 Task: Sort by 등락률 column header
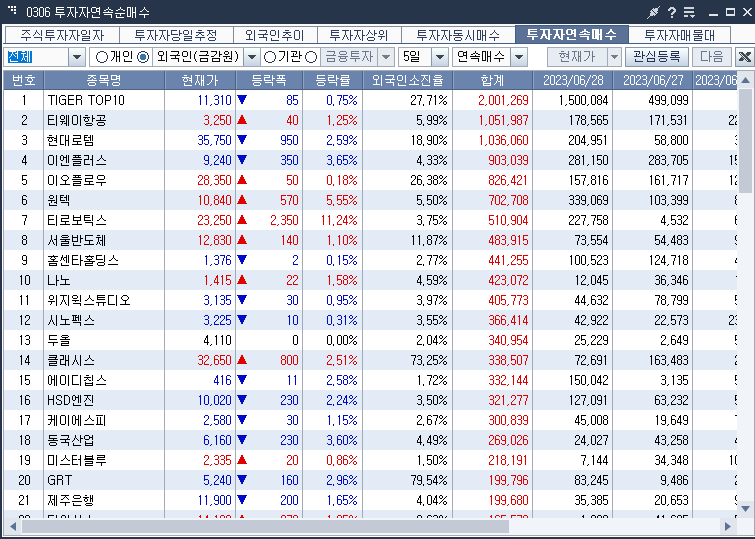pos(333,80)
